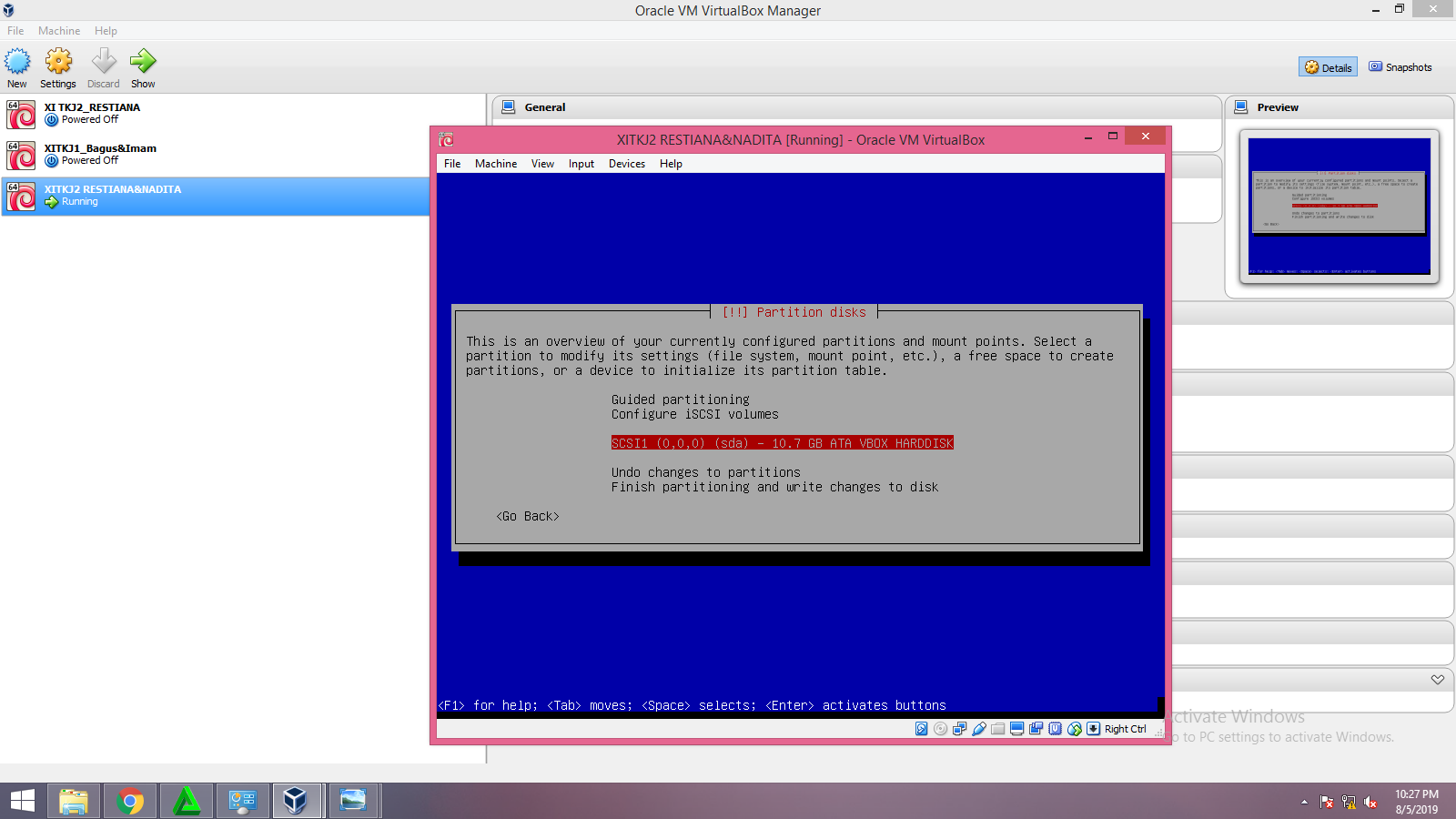Click Preview section monitor icon
Screen dimensions: 1456x819
(x=1241, y=106)
